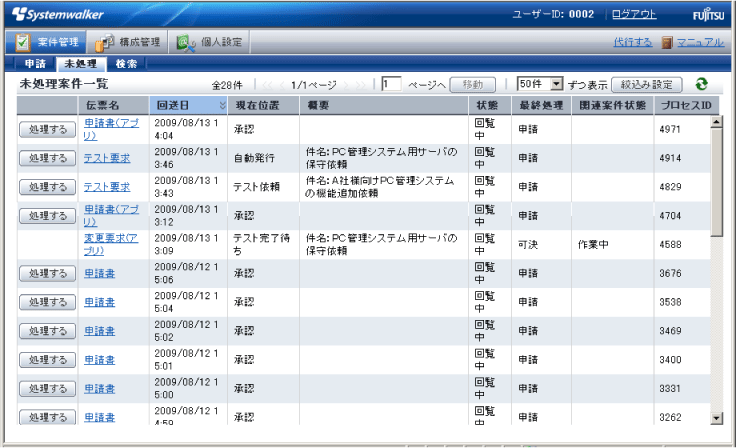Open 申請書 link in row 3538
The height and width of the screenshot is (448, 736).
[100, 302]
